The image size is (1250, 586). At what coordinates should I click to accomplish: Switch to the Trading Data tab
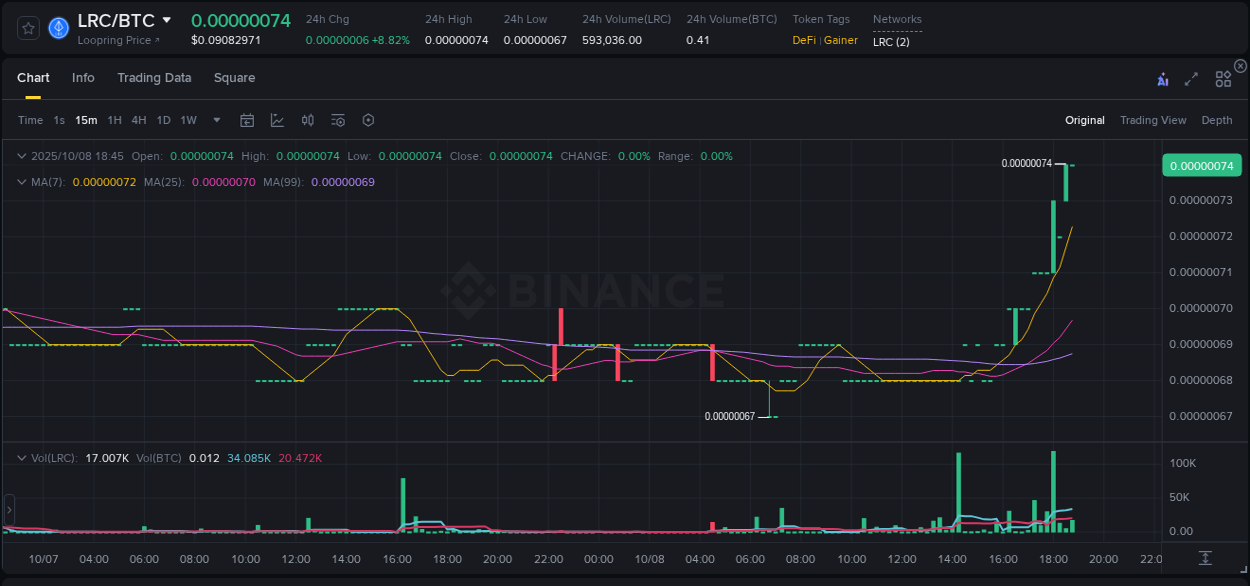point(154,78)
